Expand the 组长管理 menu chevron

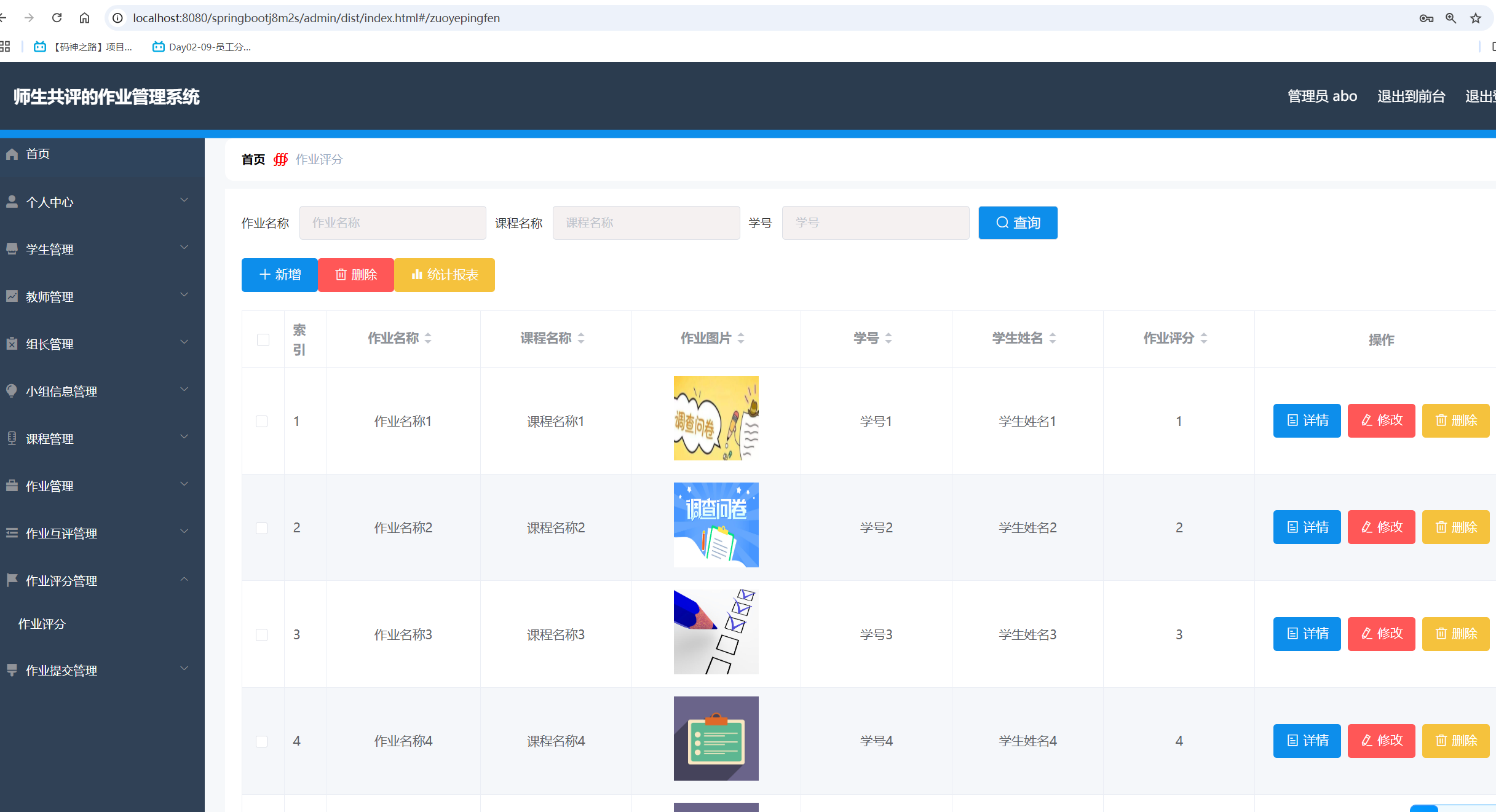pyautogui.click(x=184, y=342)
